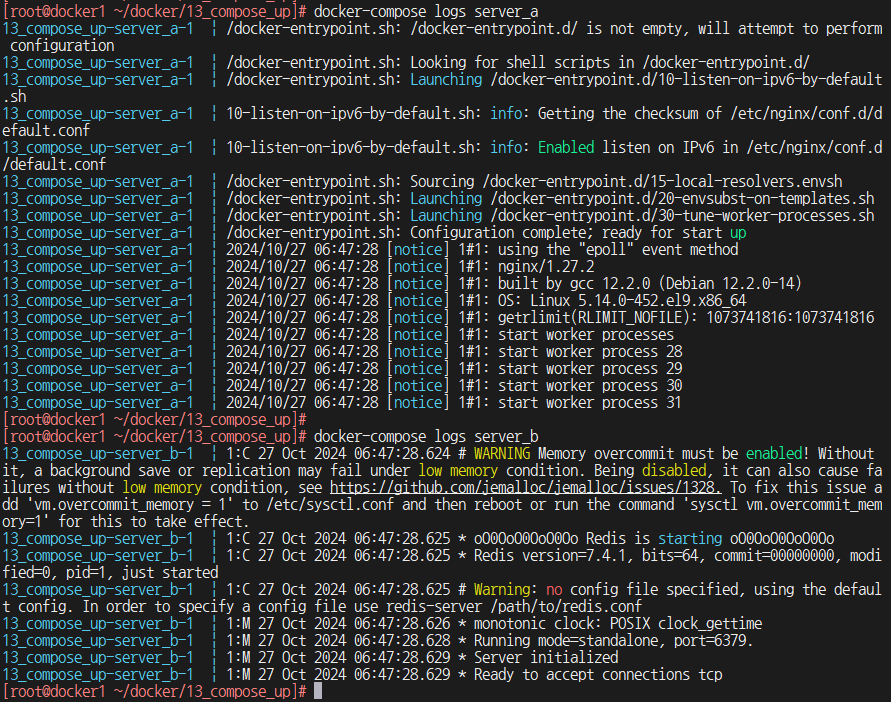Screen dimensions: 891x702
Task: Click 'is not empty, will attempt to perform' text
Action: [734, 28]
